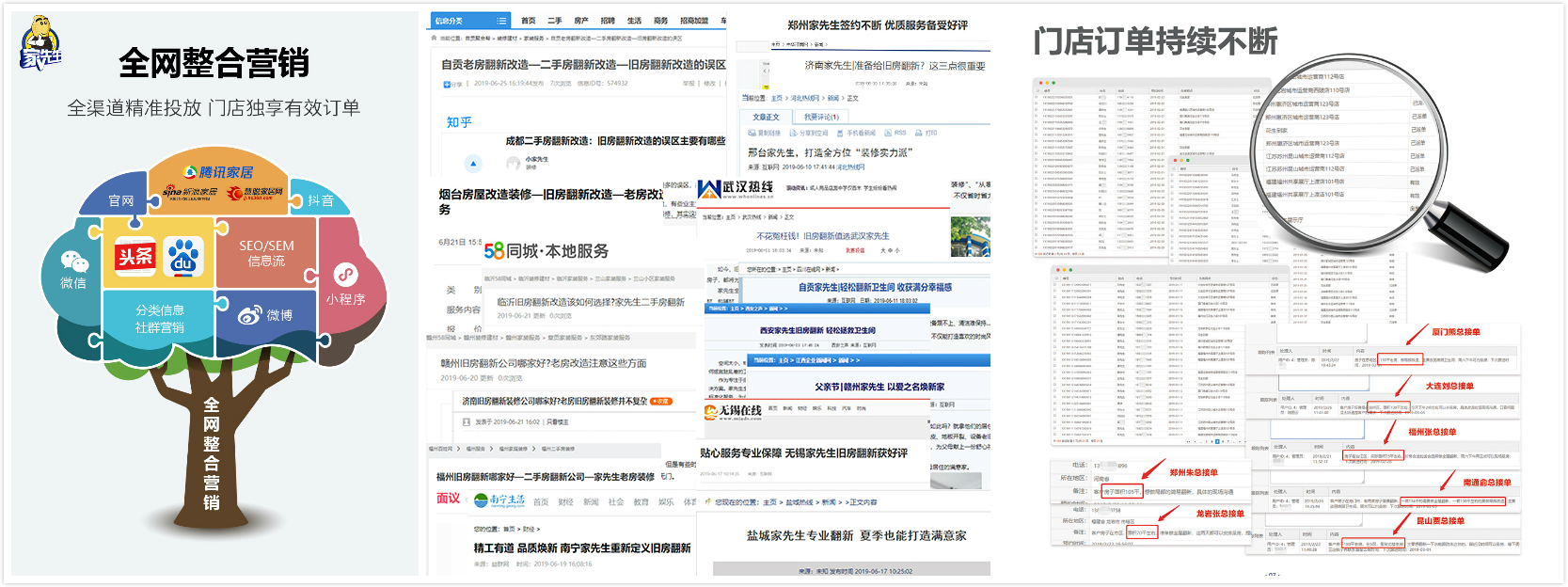Click the 家先生 mascot logo
Viewport: 1568px width, 587px height.
click(40, 42)
